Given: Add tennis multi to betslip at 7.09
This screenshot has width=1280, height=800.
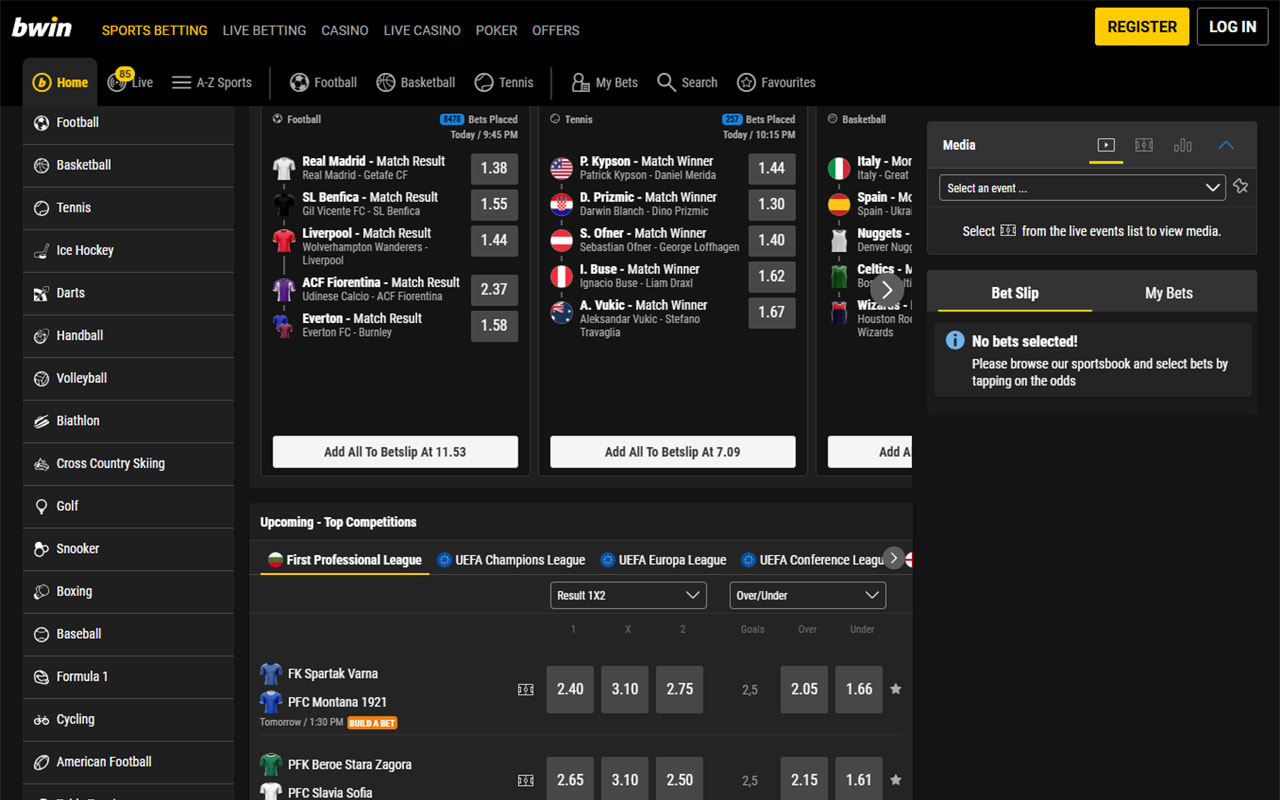Looking at the screenshot, I should tap(673, 452).
